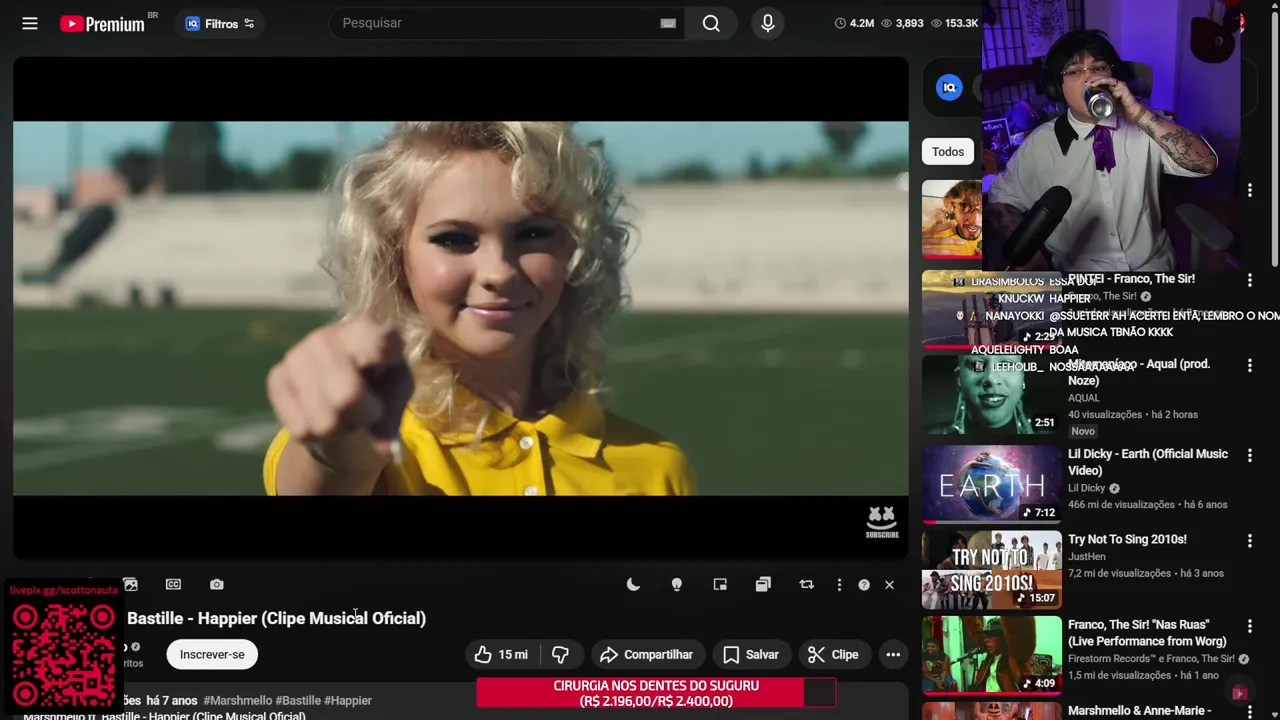
Task: Click the livepix QR code overlay
Action: click(x=63, y=654)
